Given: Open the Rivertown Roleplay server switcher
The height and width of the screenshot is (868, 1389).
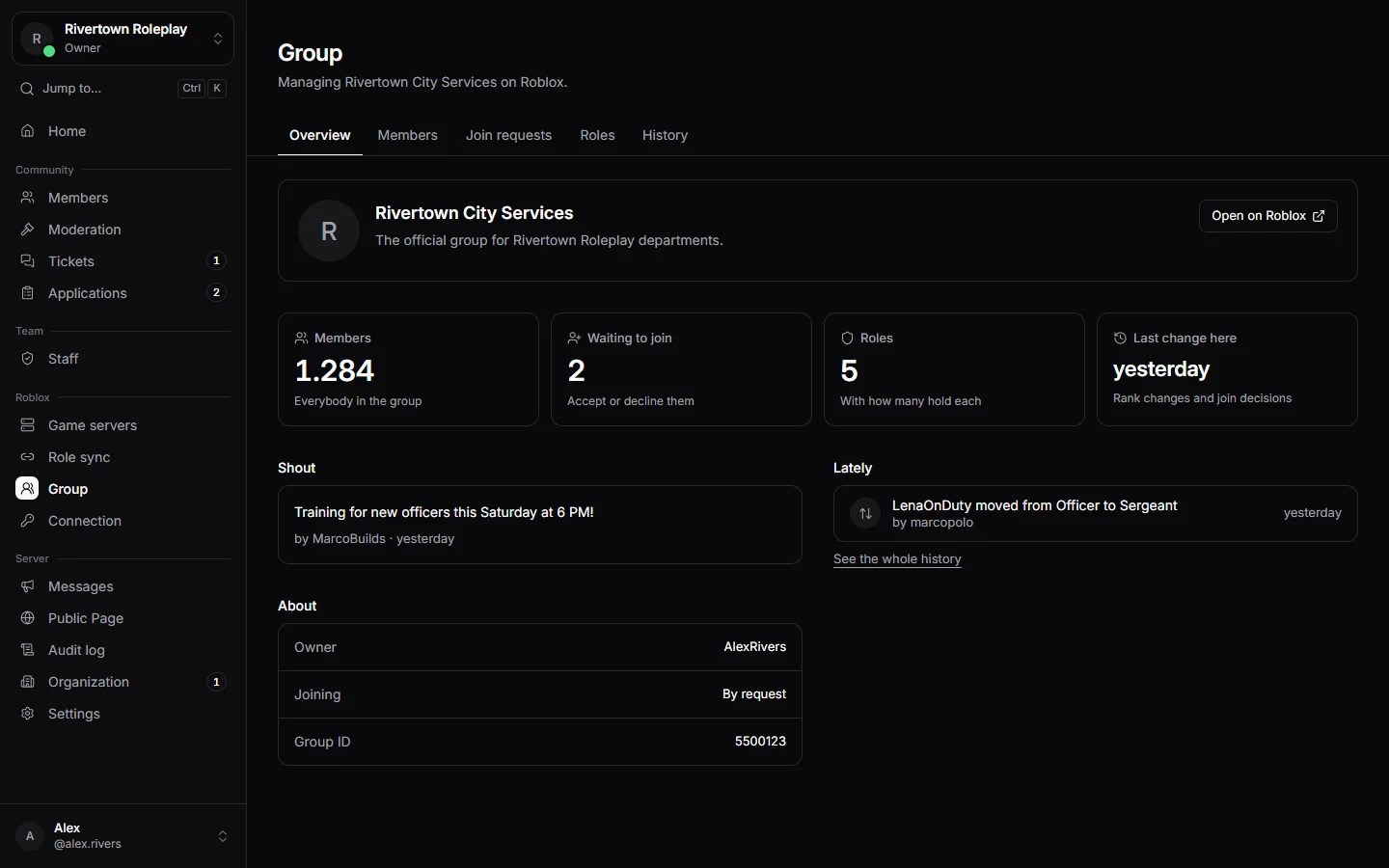Looking at the screenshot, I should coord(123,39).
